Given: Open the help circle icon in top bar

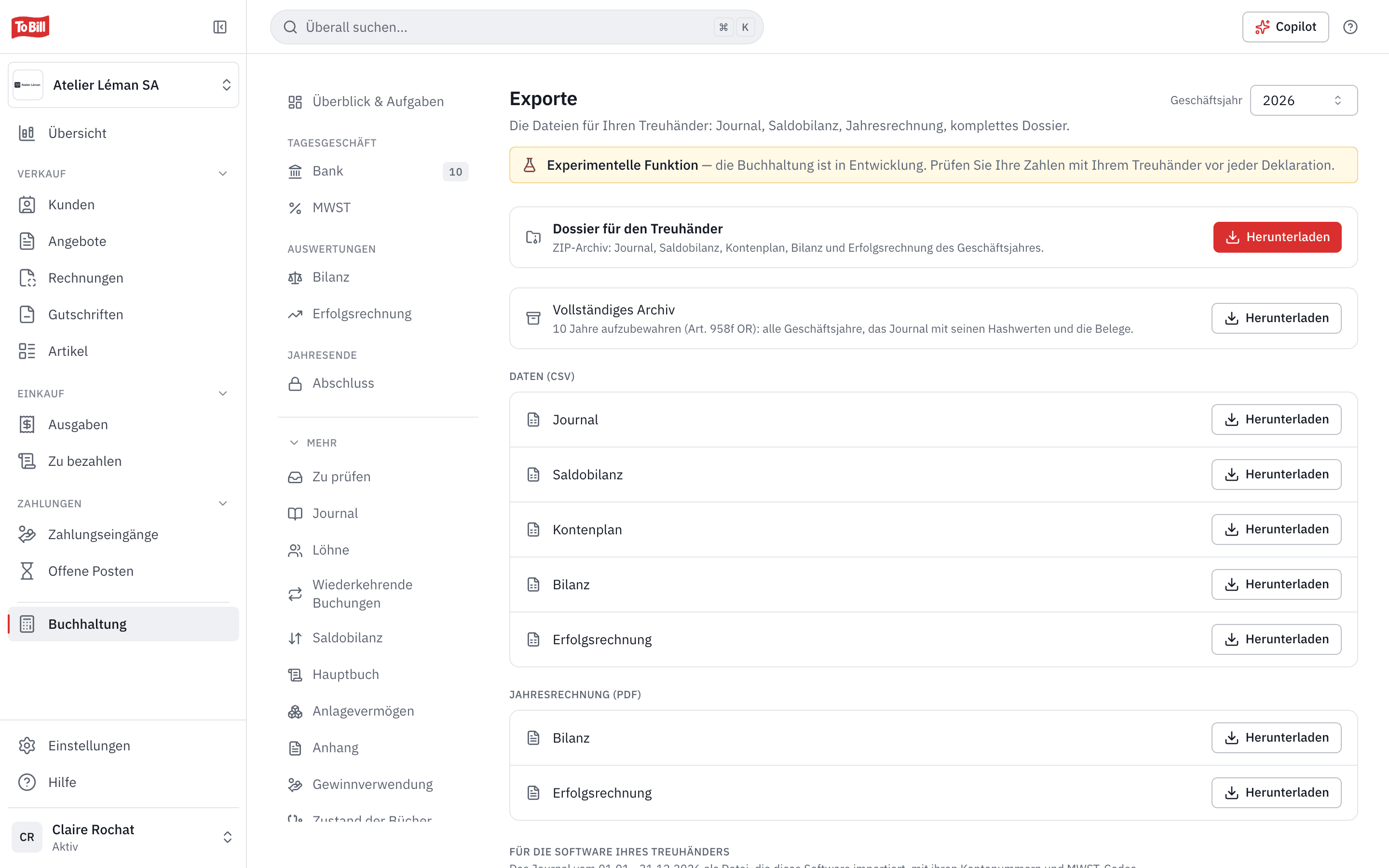Looking at the screenshot, I should 1350,27.
